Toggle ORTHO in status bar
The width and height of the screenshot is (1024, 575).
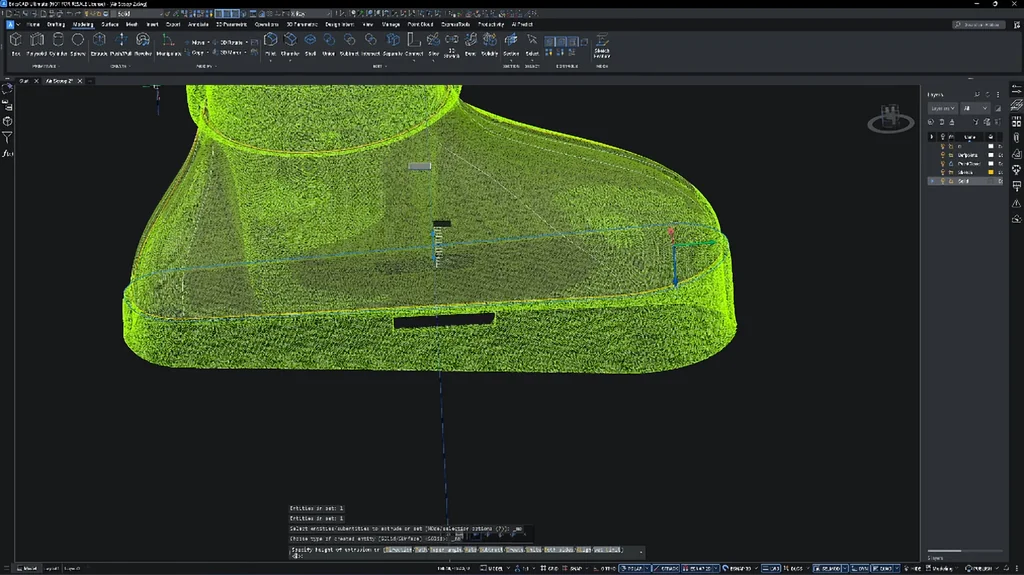tap(605, 568)
